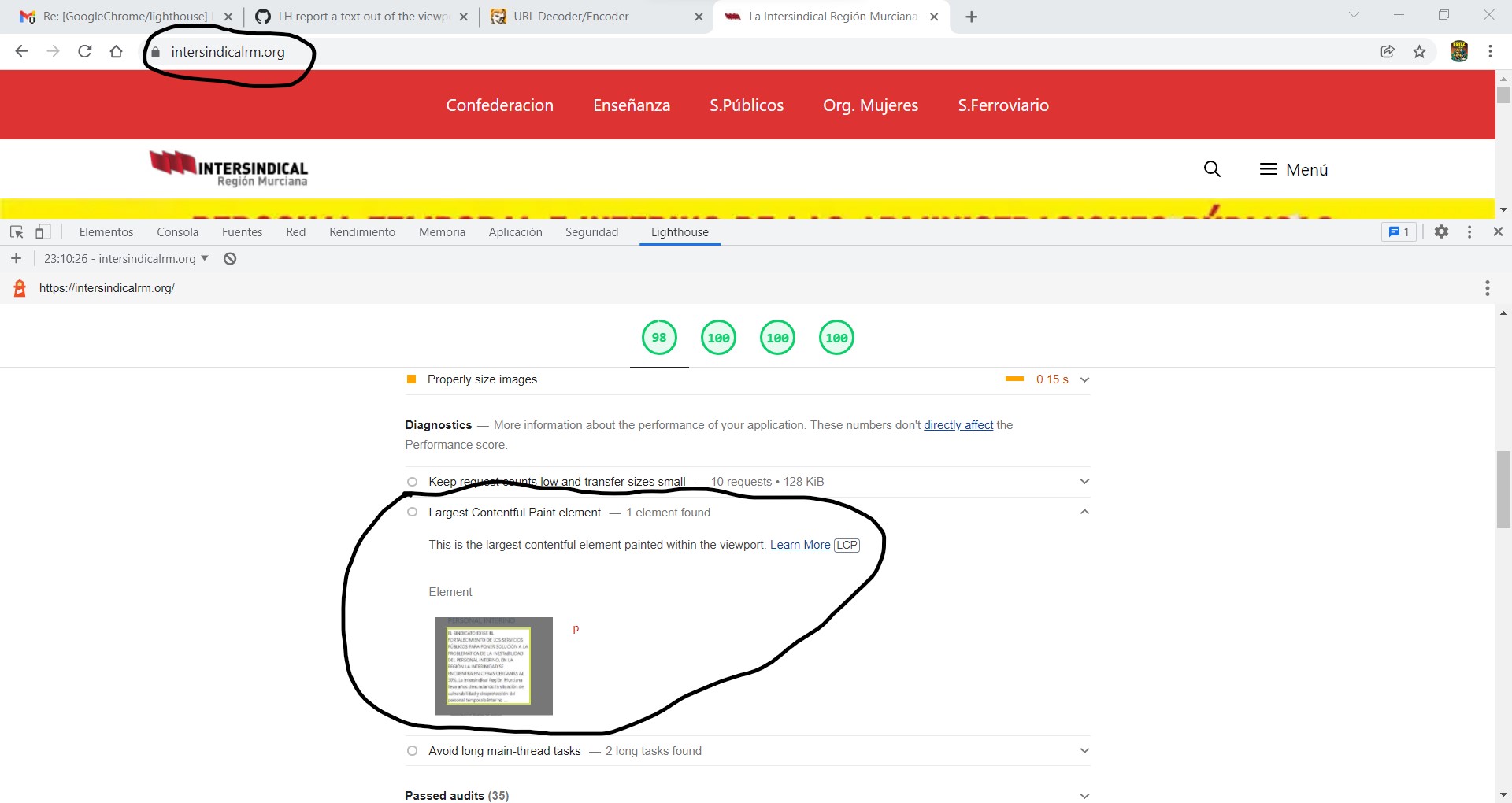Open the Confederacion navigation link
Screen dimensions: 1512x803
[x=499, y=104]
